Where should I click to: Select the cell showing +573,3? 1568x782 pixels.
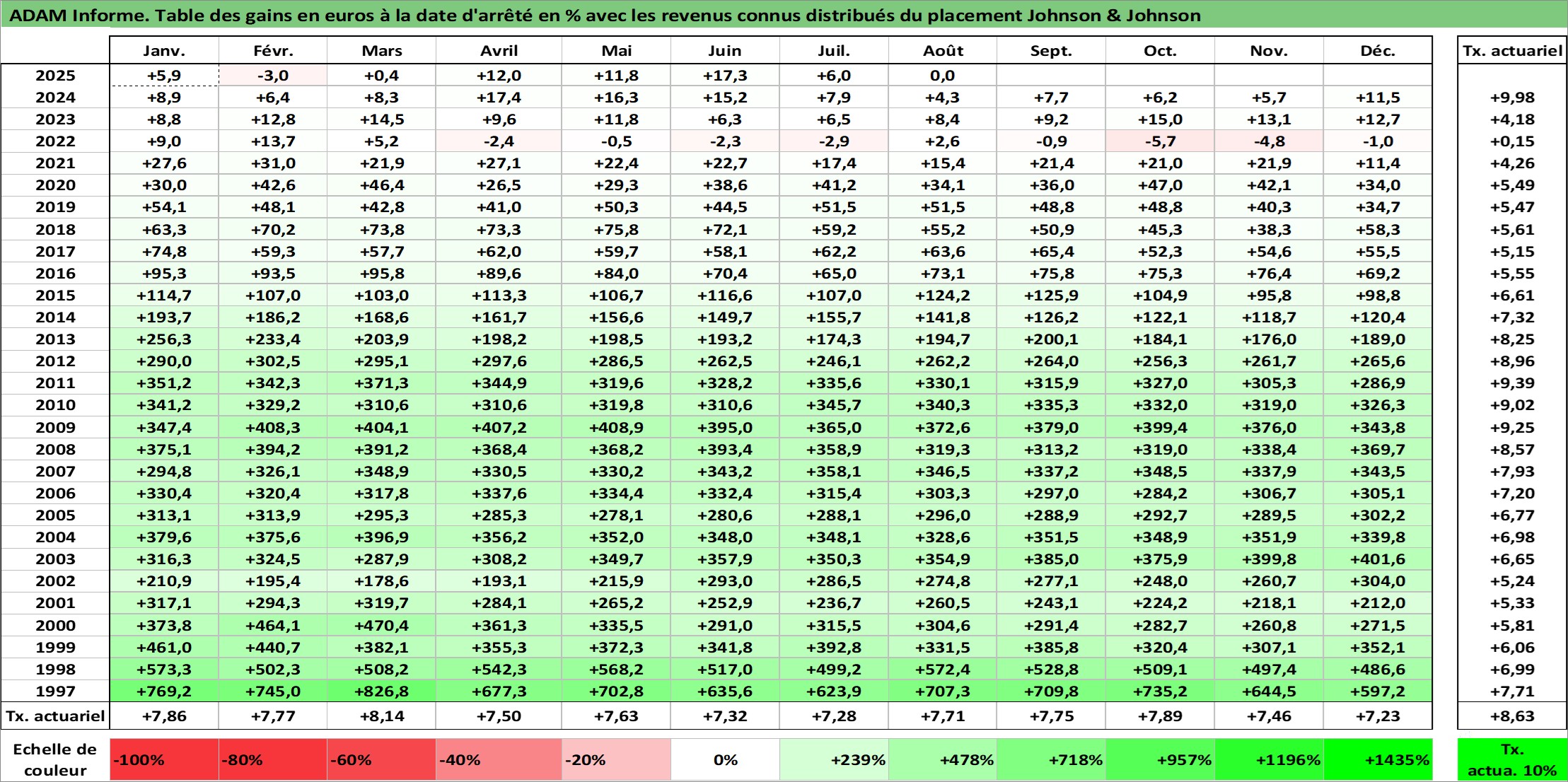point(164,670)
